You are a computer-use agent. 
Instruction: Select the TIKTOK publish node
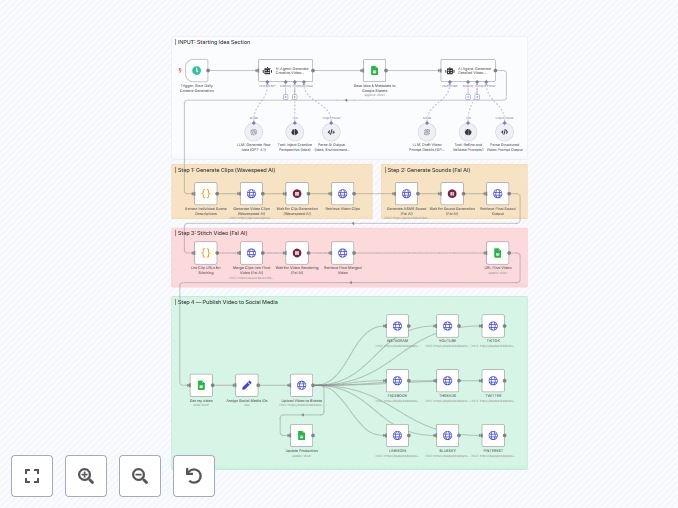(493, 326)
